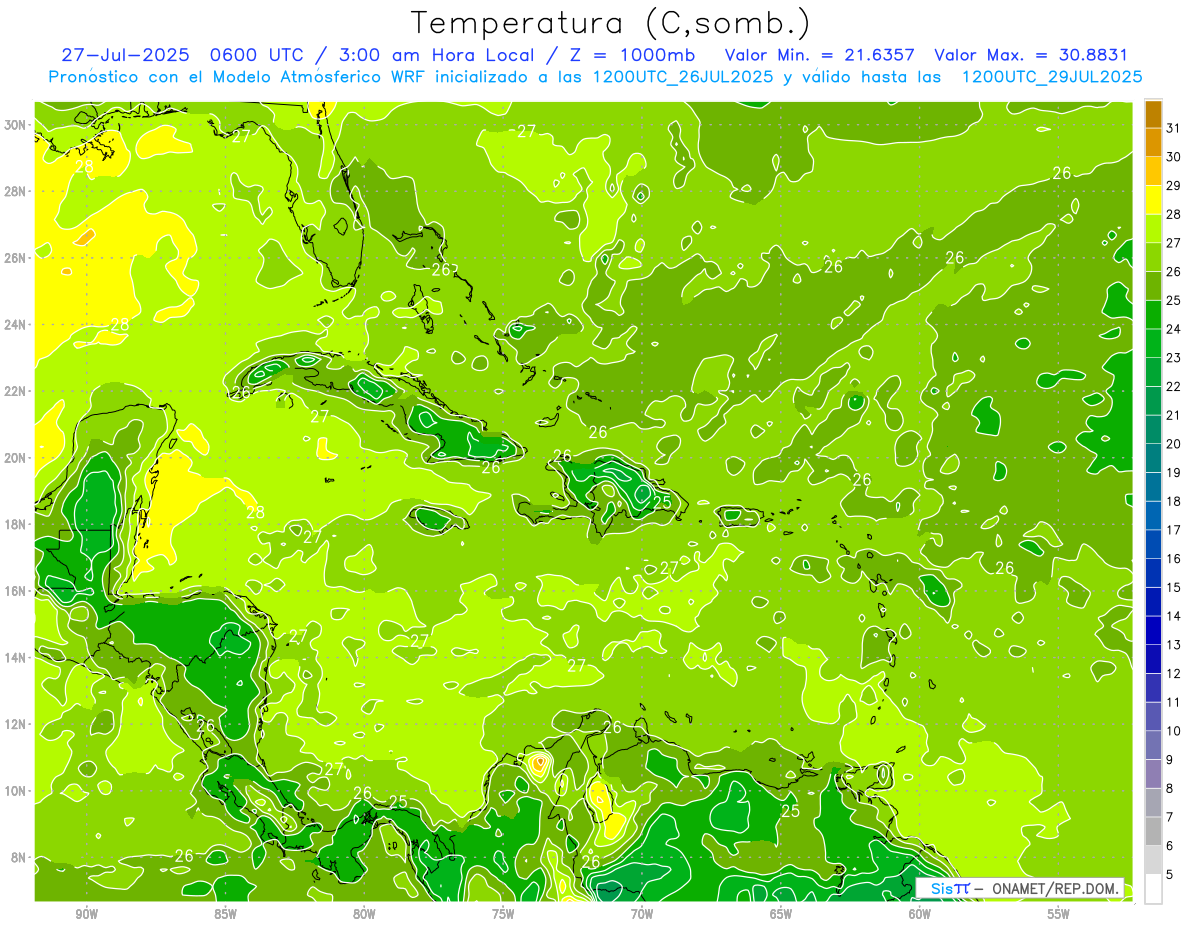Image resolution: width=1200 pixels, height=927 pixels.
Task: Click the "16N" latitude axis label
Action: (x=17, y=591)
